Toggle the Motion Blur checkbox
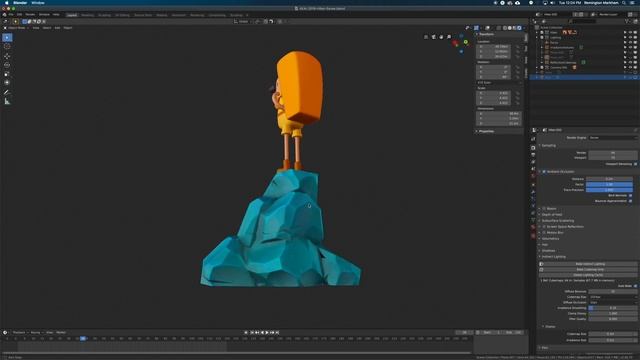This screenshot has height=360, width=640. [544, 233]
